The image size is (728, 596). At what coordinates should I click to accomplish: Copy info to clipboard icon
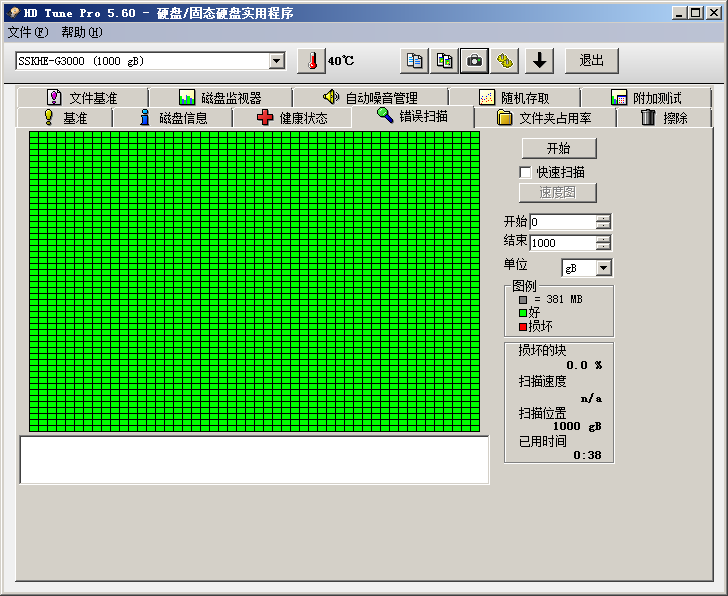click(414, 61)
